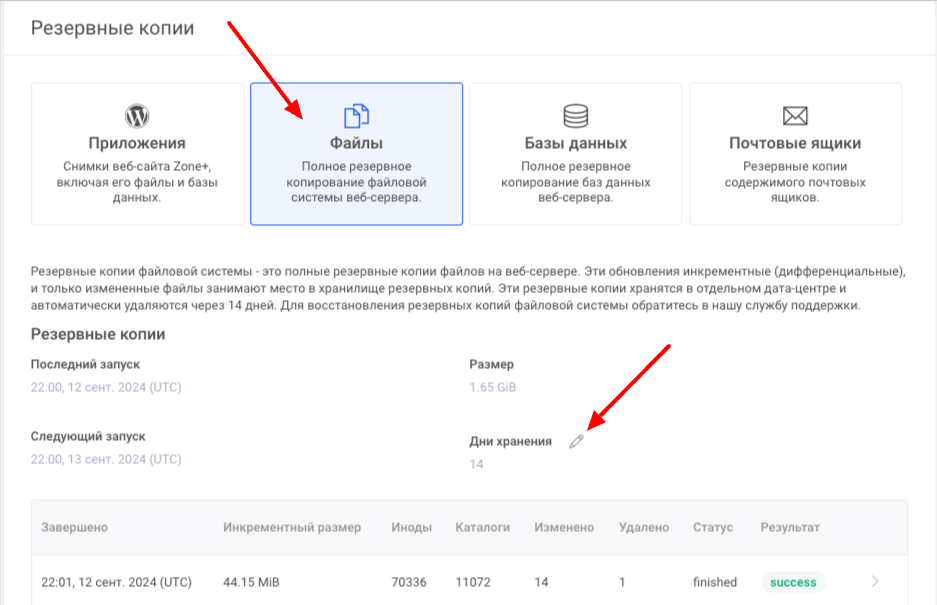Expand the backup row using right chevron
This screenshot has width=937, height=605.
875,582
